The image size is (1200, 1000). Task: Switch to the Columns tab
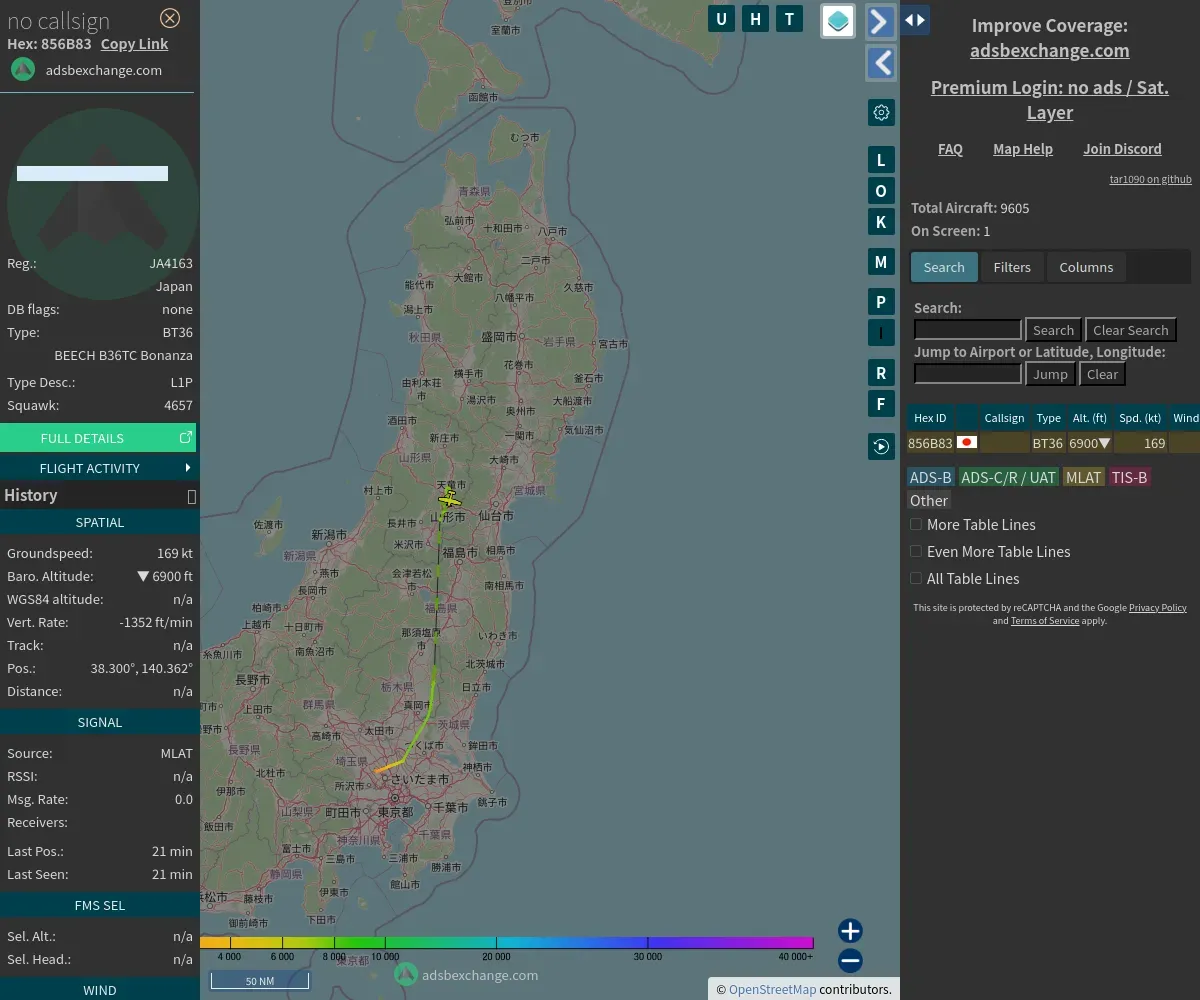(x=1086, y=267)
